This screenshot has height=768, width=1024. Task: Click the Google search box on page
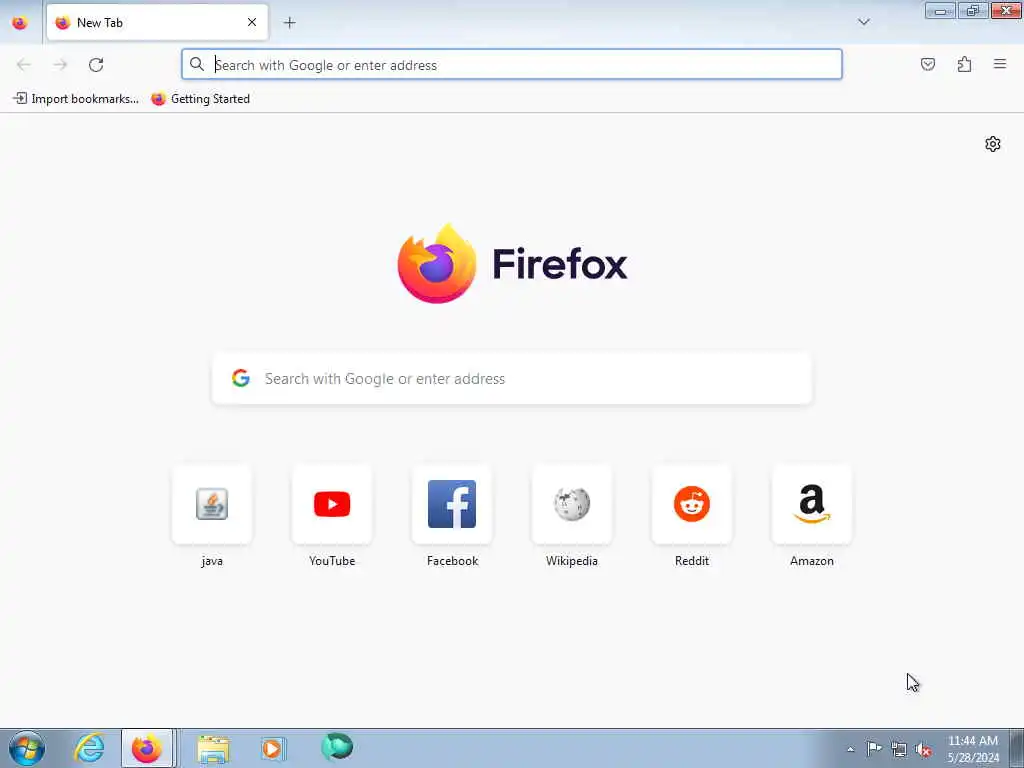coord(512,379)
